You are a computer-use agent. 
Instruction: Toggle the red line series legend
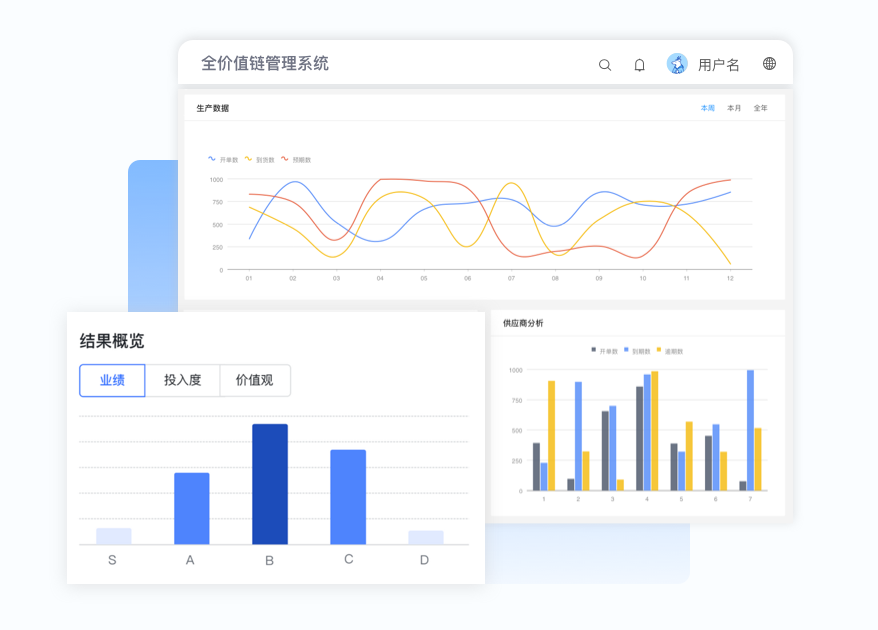coord(296,160)
